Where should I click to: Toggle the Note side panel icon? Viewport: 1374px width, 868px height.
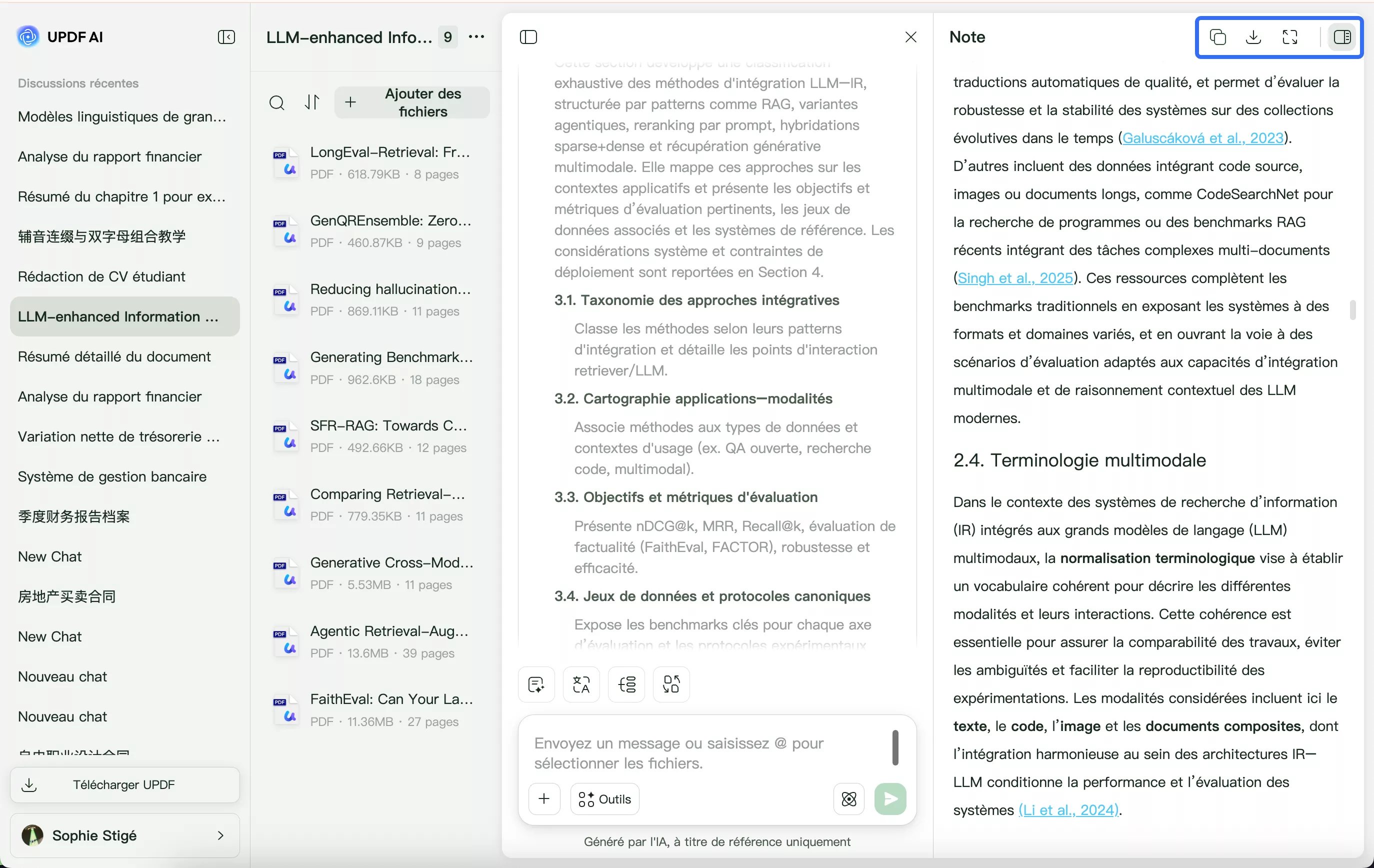(x=1341, y=37)
